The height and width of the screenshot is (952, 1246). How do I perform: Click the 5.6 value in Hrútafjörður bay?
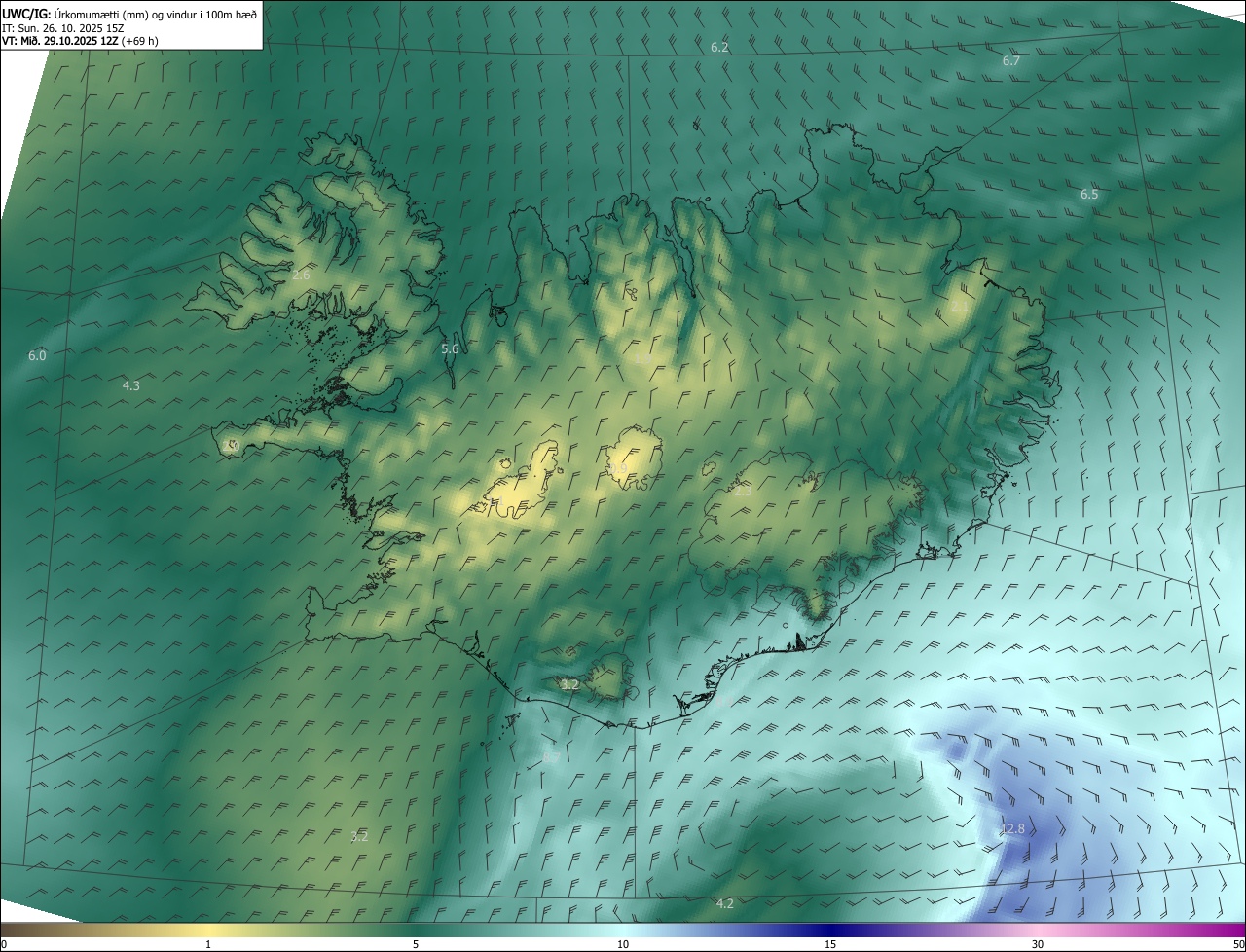(x=450, y=348)
